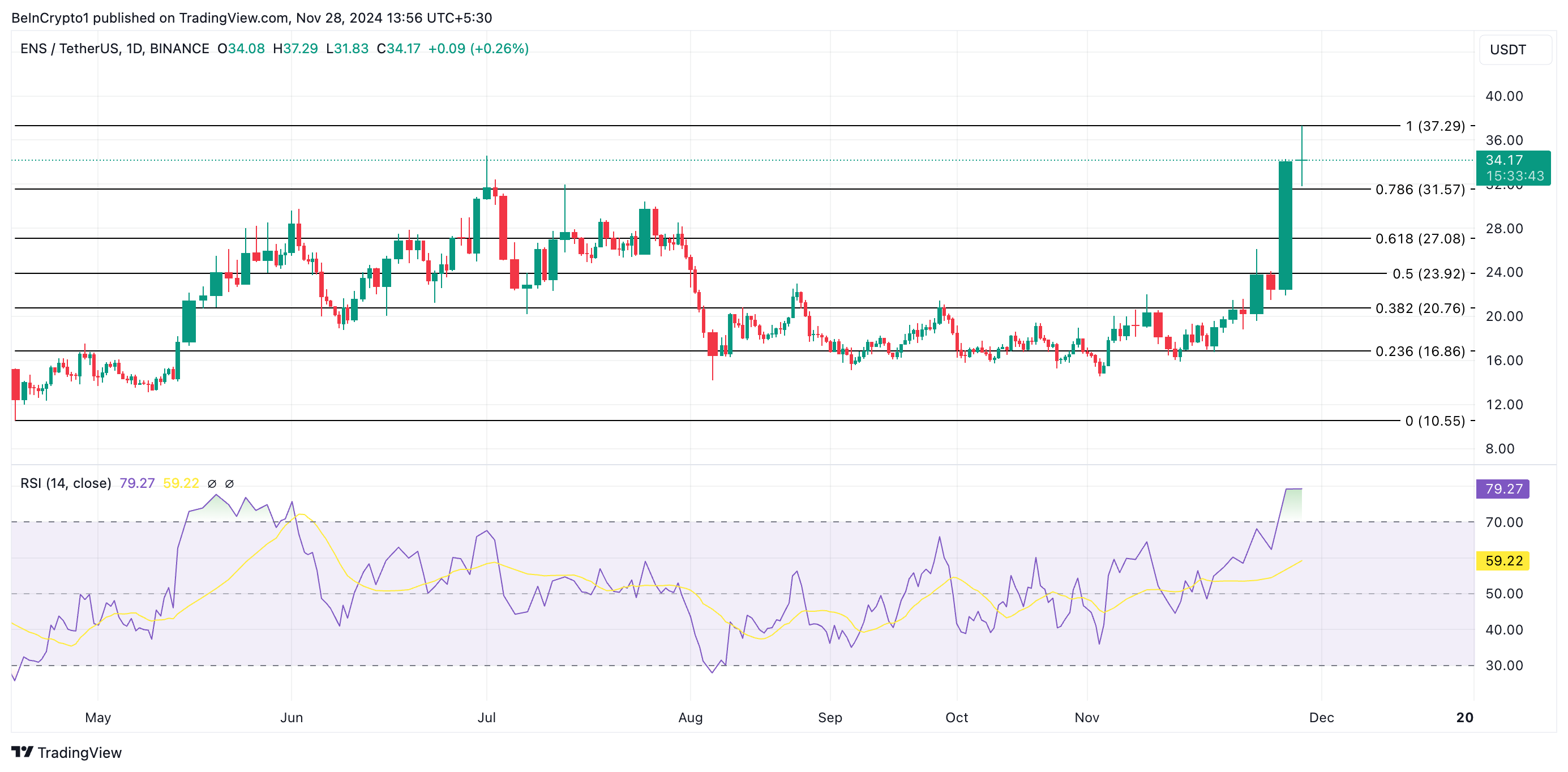Click the first empty-set symbol after RSI values

pyautogui.click(x=212, y=483)
